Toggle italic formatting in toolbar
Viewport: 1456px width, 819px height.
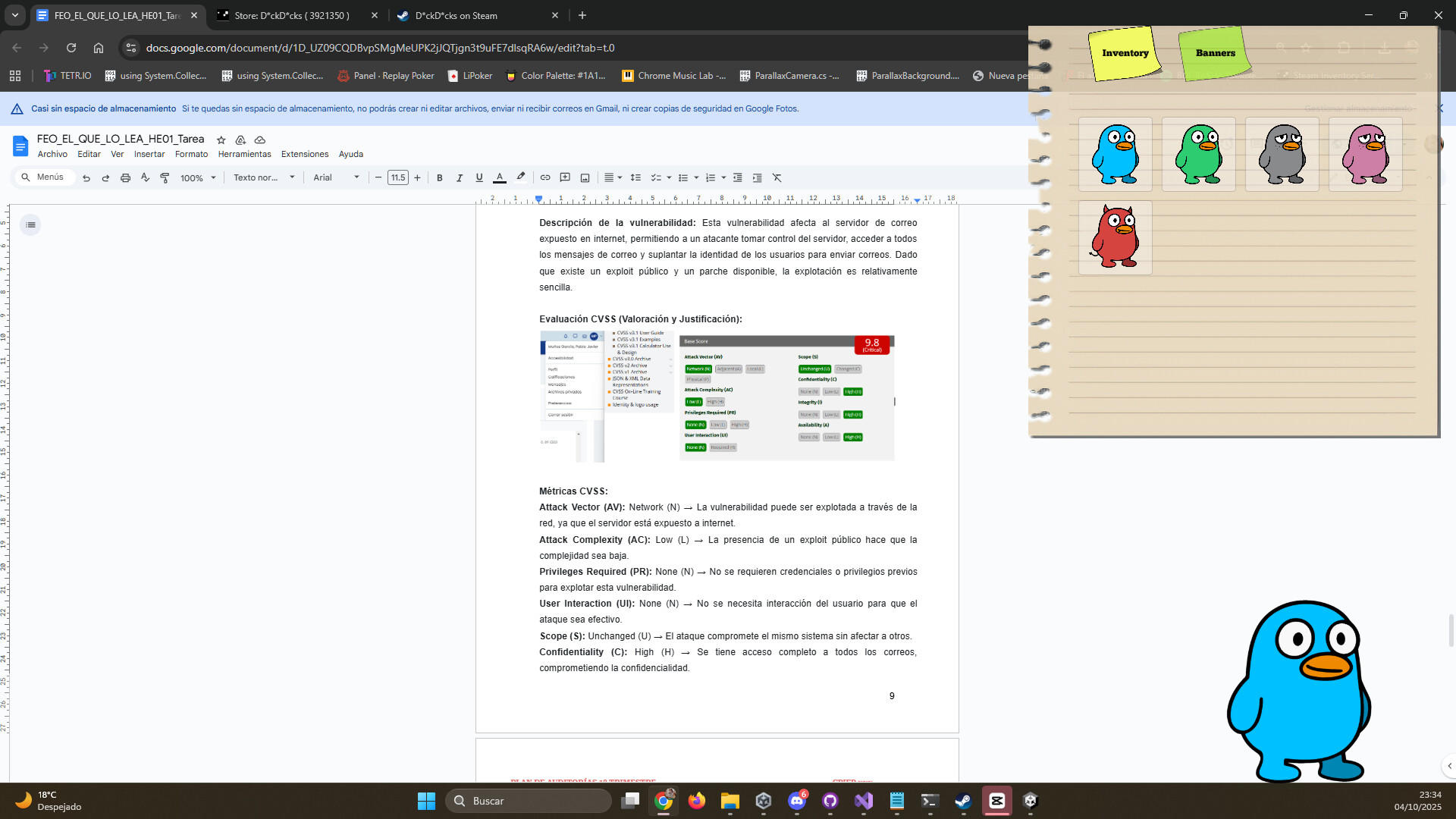pos(460,177)
